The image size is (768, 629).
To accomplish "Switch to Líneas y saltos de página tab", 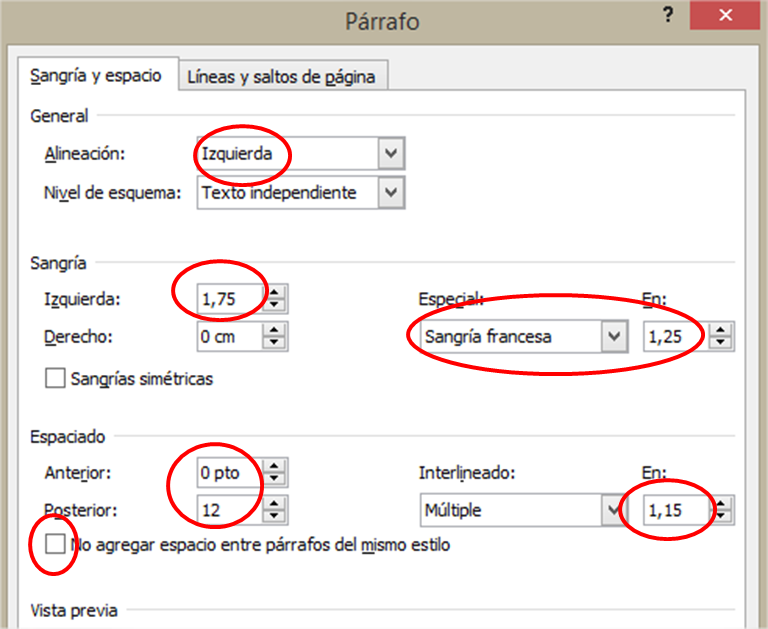I will [x=283, y=77].
